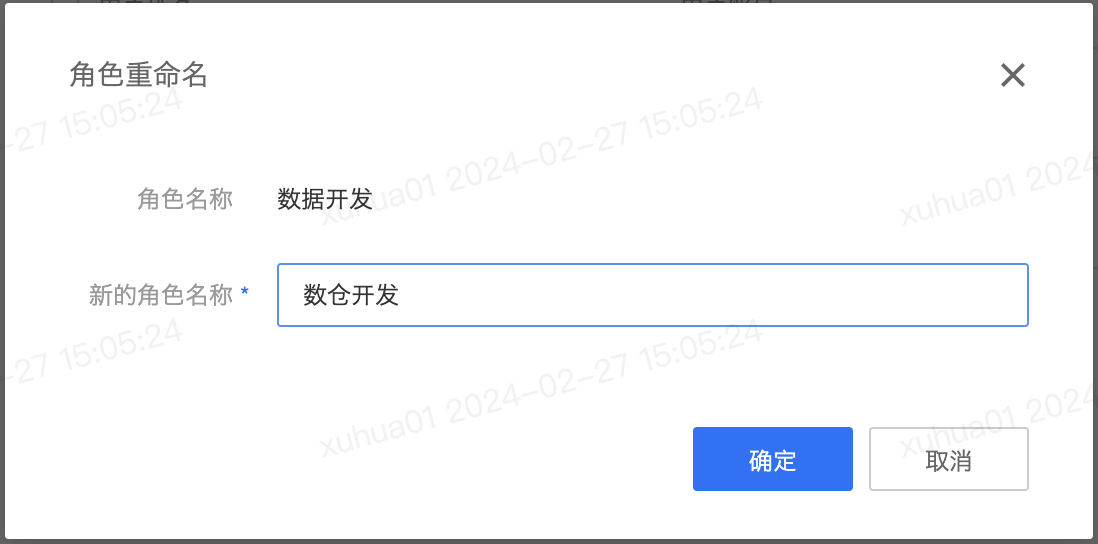Screen dimensions: 1098x544
Task: Click the 数仓开发 text inside input
Action: click(351, 295)
